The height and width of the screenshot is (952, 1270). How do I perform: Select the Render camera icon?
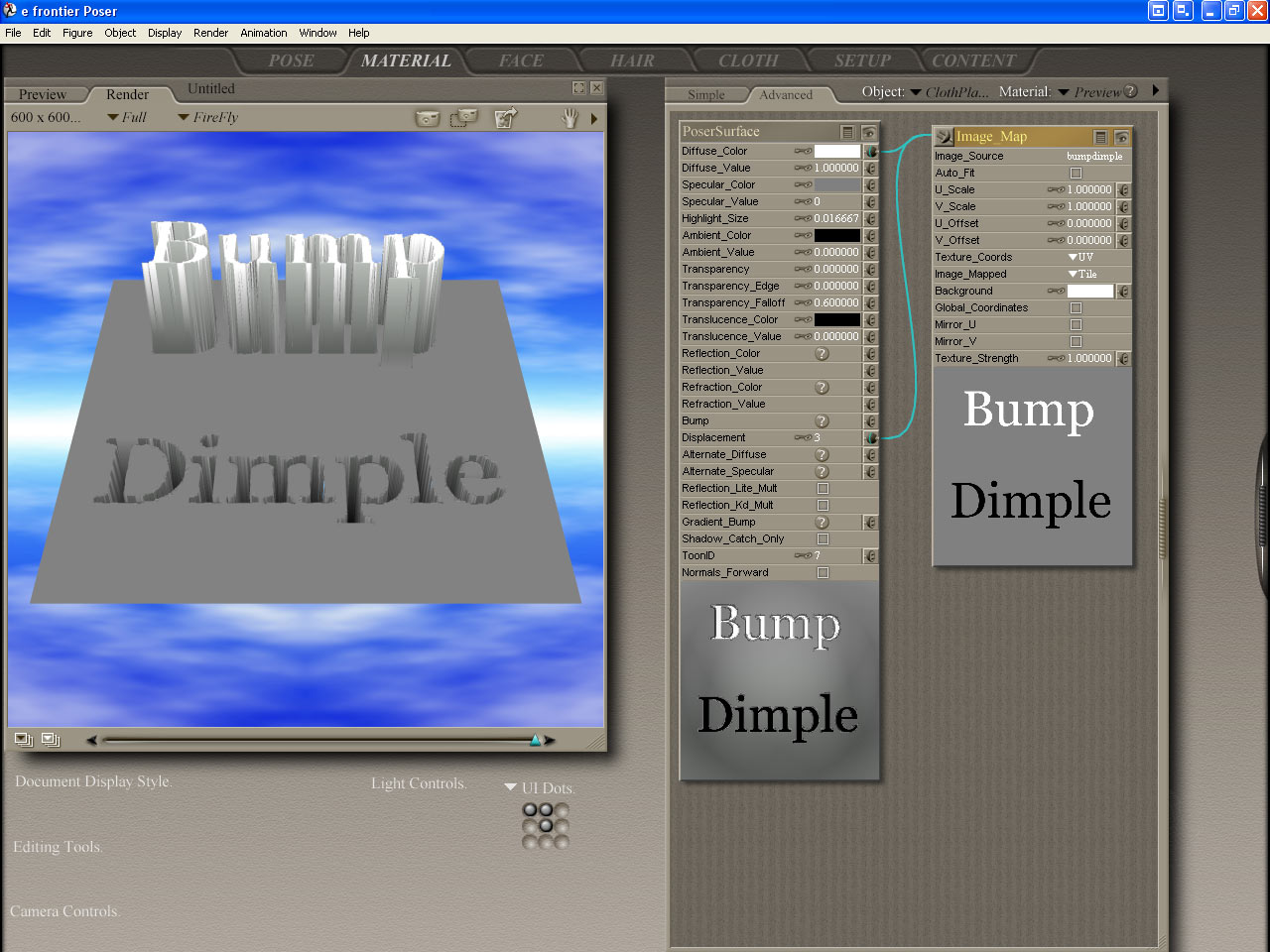click(427, 117)
